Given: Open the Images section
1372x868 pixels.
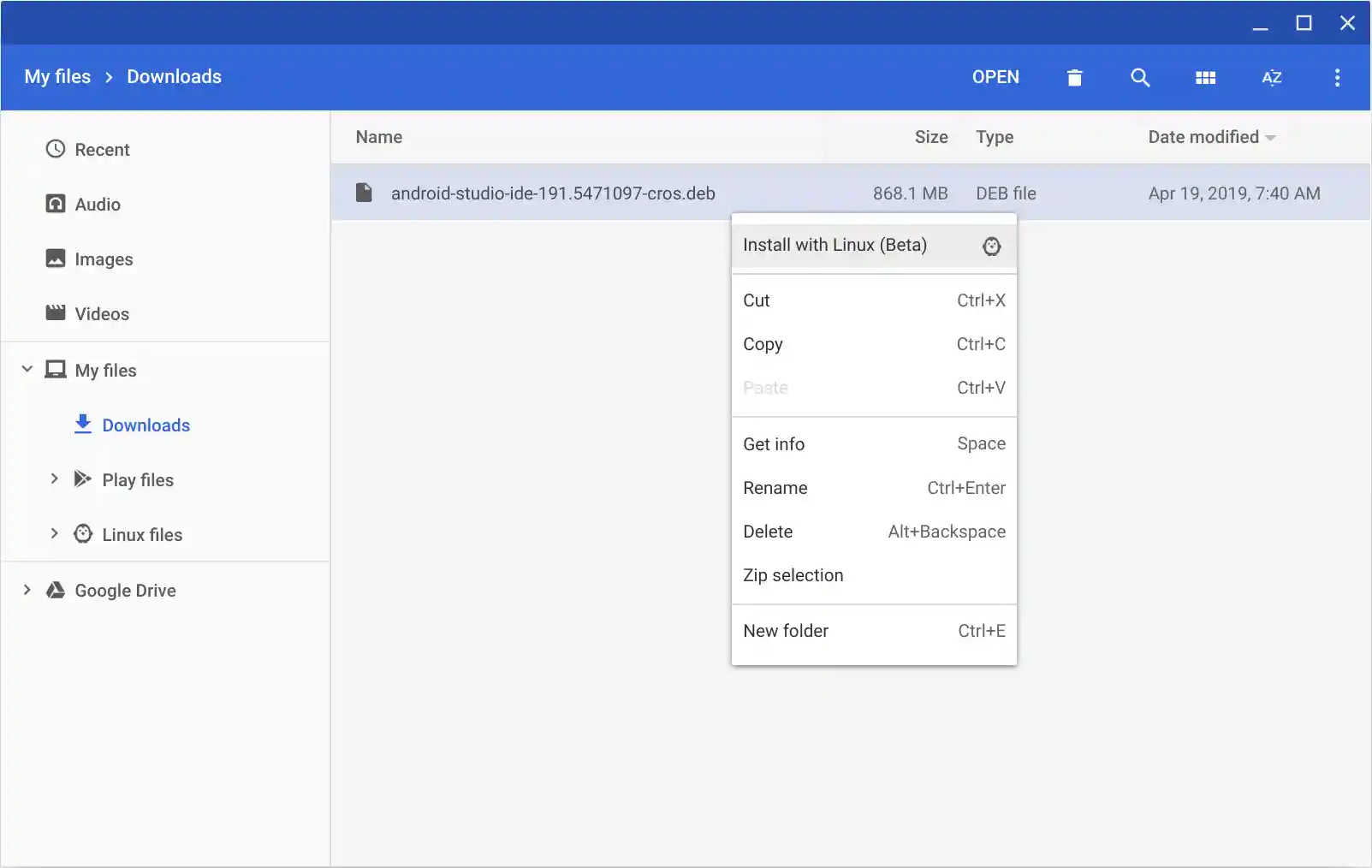Looking at the screenshot, I should pyautogui.click(x=104, y=259).
